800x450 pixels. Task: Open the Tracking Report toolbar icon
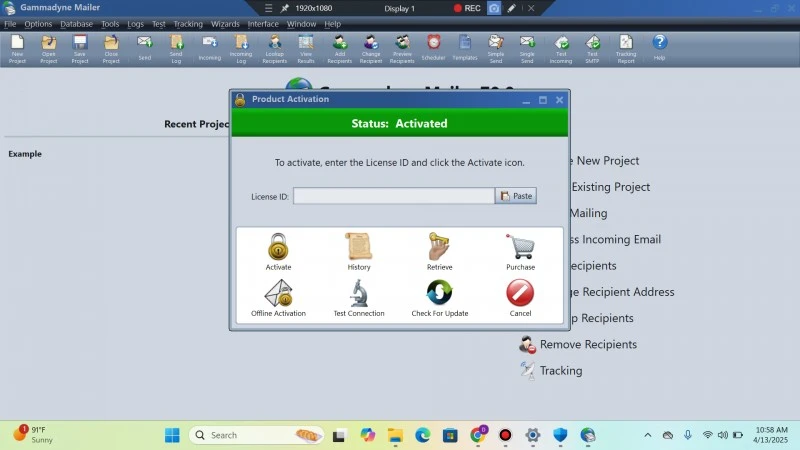pos(625,46)
